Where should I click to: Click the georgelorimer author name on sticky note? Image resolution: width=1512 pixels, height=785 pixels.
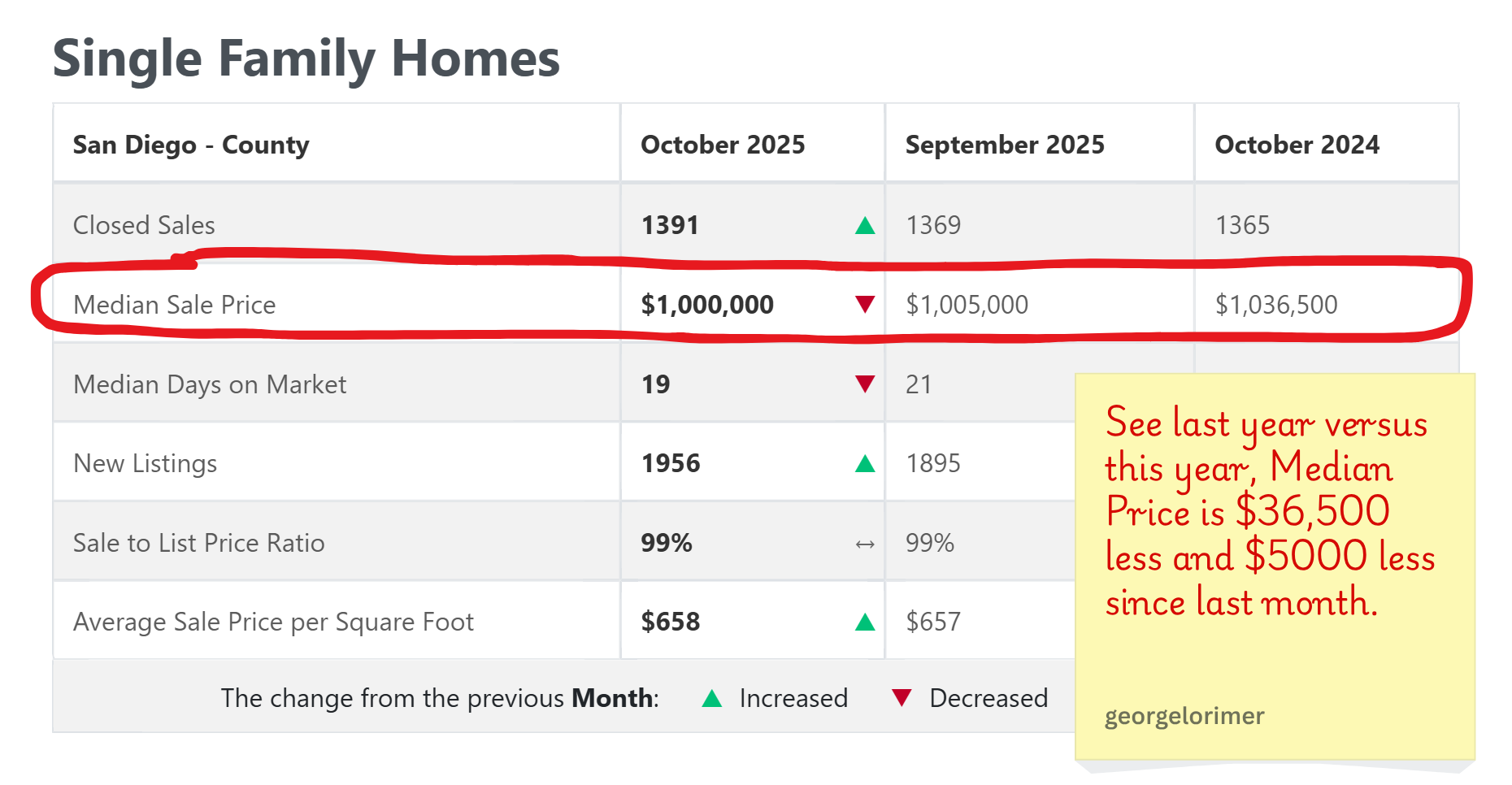tap(1184, 716)
